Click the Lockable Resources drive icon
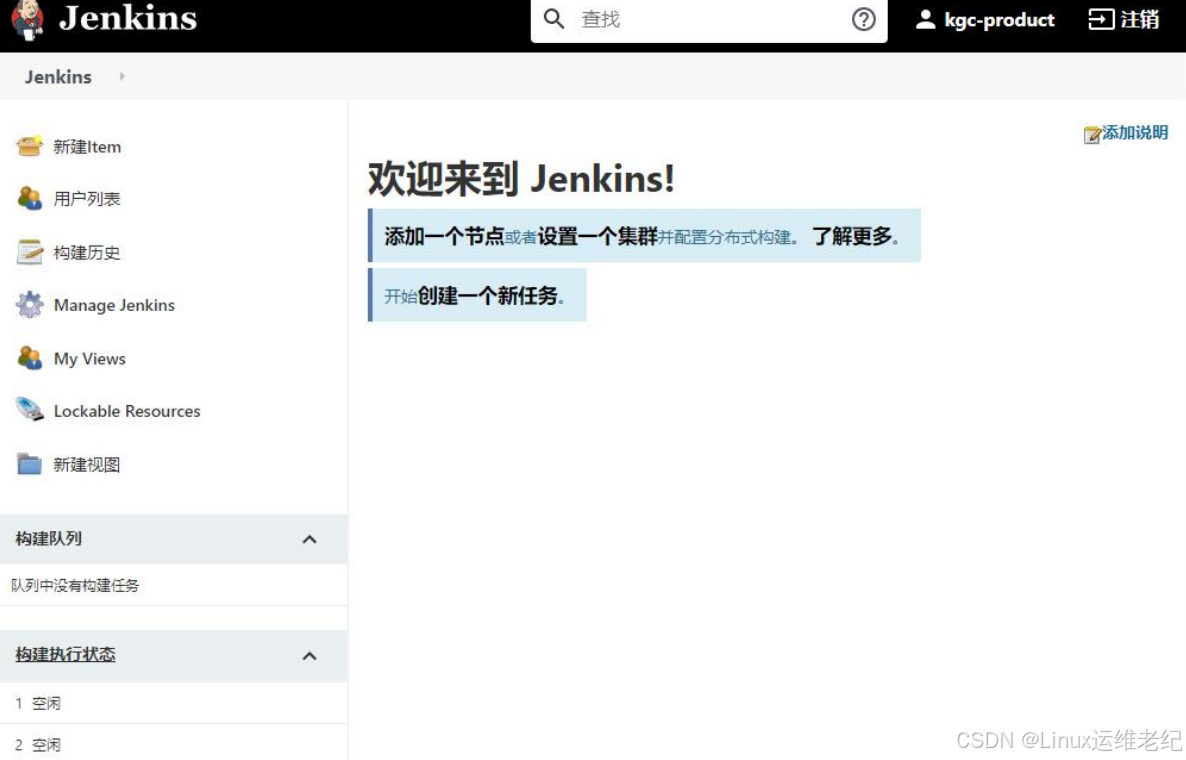 pyautogui.click(x=29, y=410)
